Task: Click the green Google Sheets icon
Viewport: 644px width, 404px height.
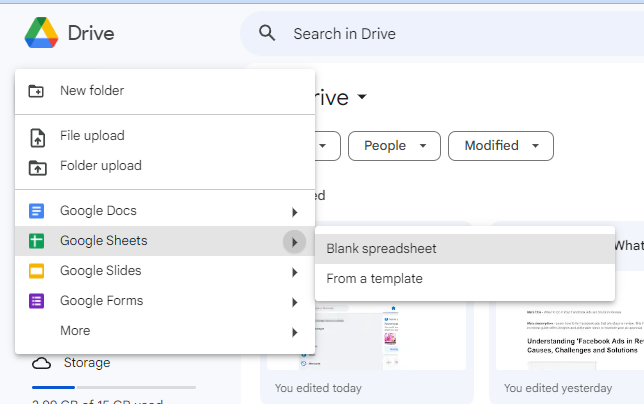Action: click(x=37, y=241)
